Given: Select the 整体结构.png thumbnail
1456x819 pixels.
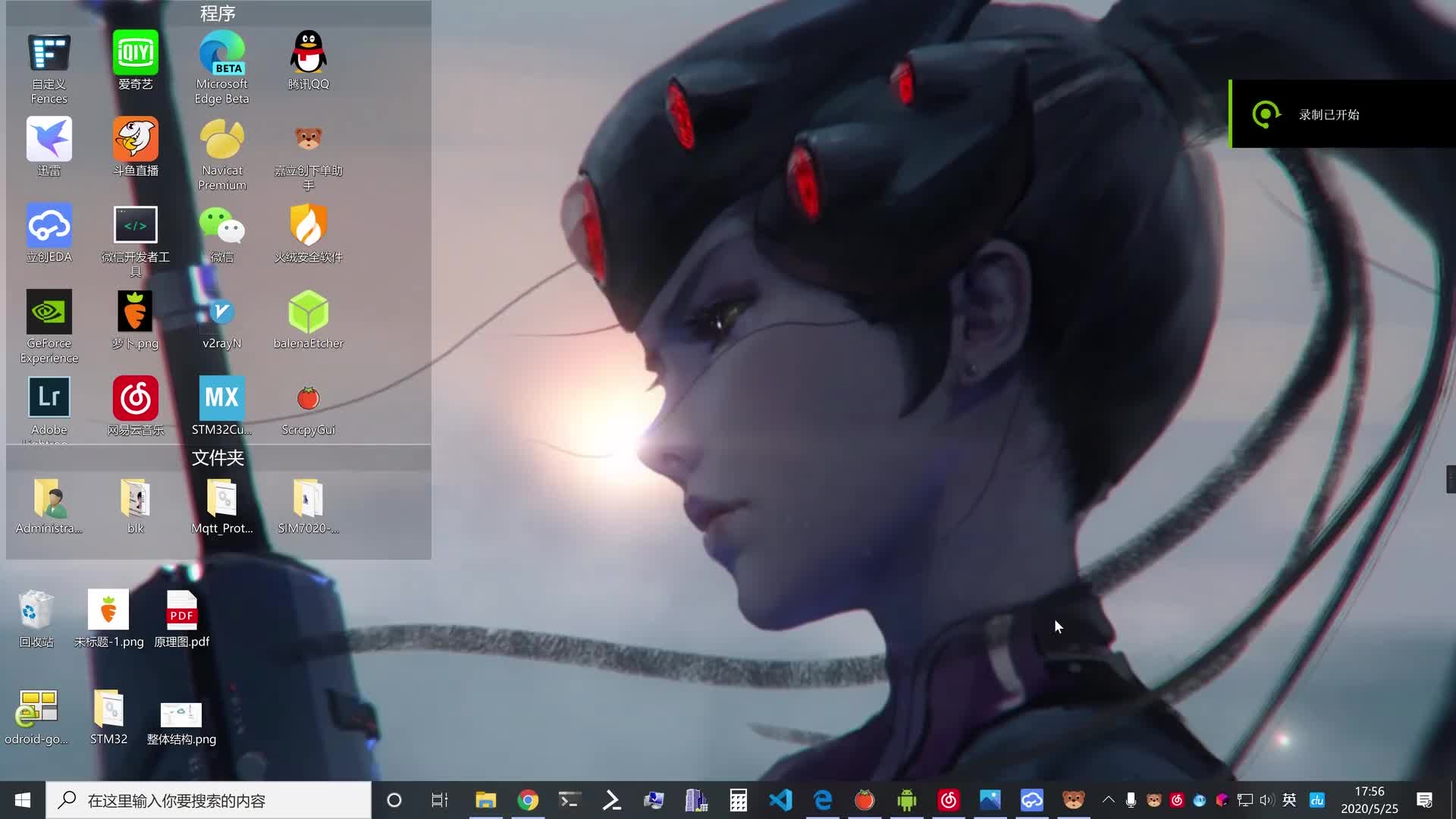Looking at the screenshot, I should 181,723.
